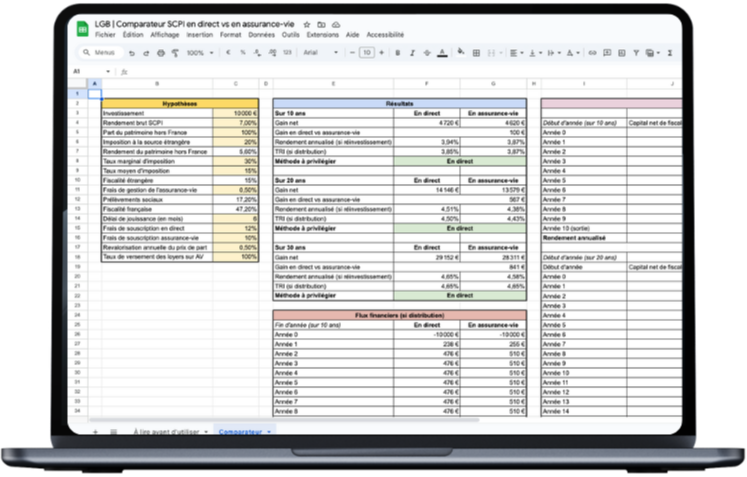
Task: Click the Hypothèses header cell
Action: click(x=180, y=103)
